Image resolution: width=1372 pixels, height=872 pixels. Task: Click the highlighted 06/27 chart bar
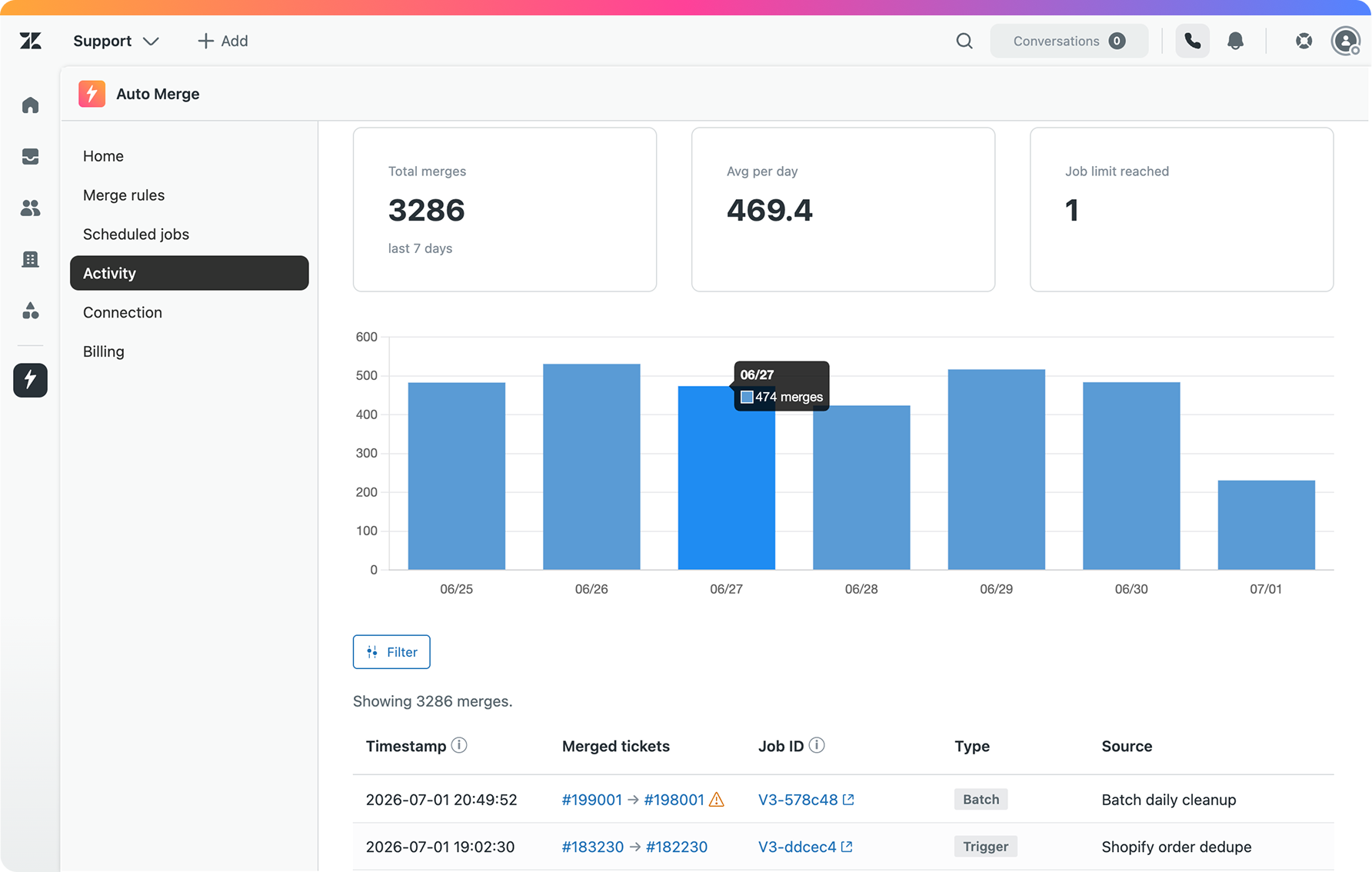(727, 478)
